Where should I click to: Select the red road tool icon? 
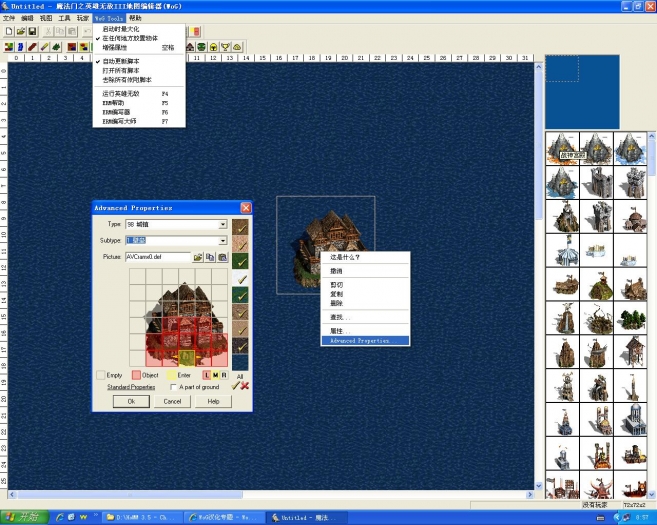32,47
